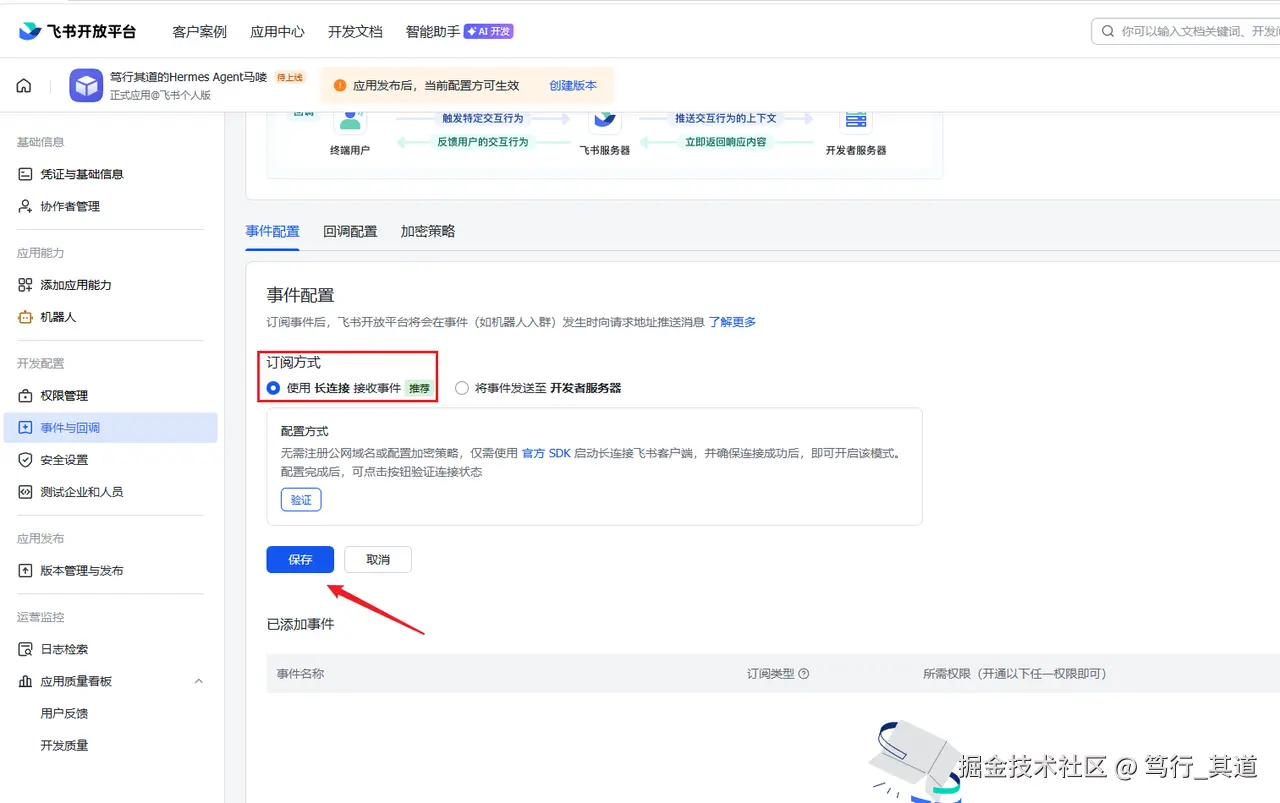Click the 权限管理 lock icon
The width and height of the screenshot is (1280, 803).
pyautogui.click(x=26, y=396)
